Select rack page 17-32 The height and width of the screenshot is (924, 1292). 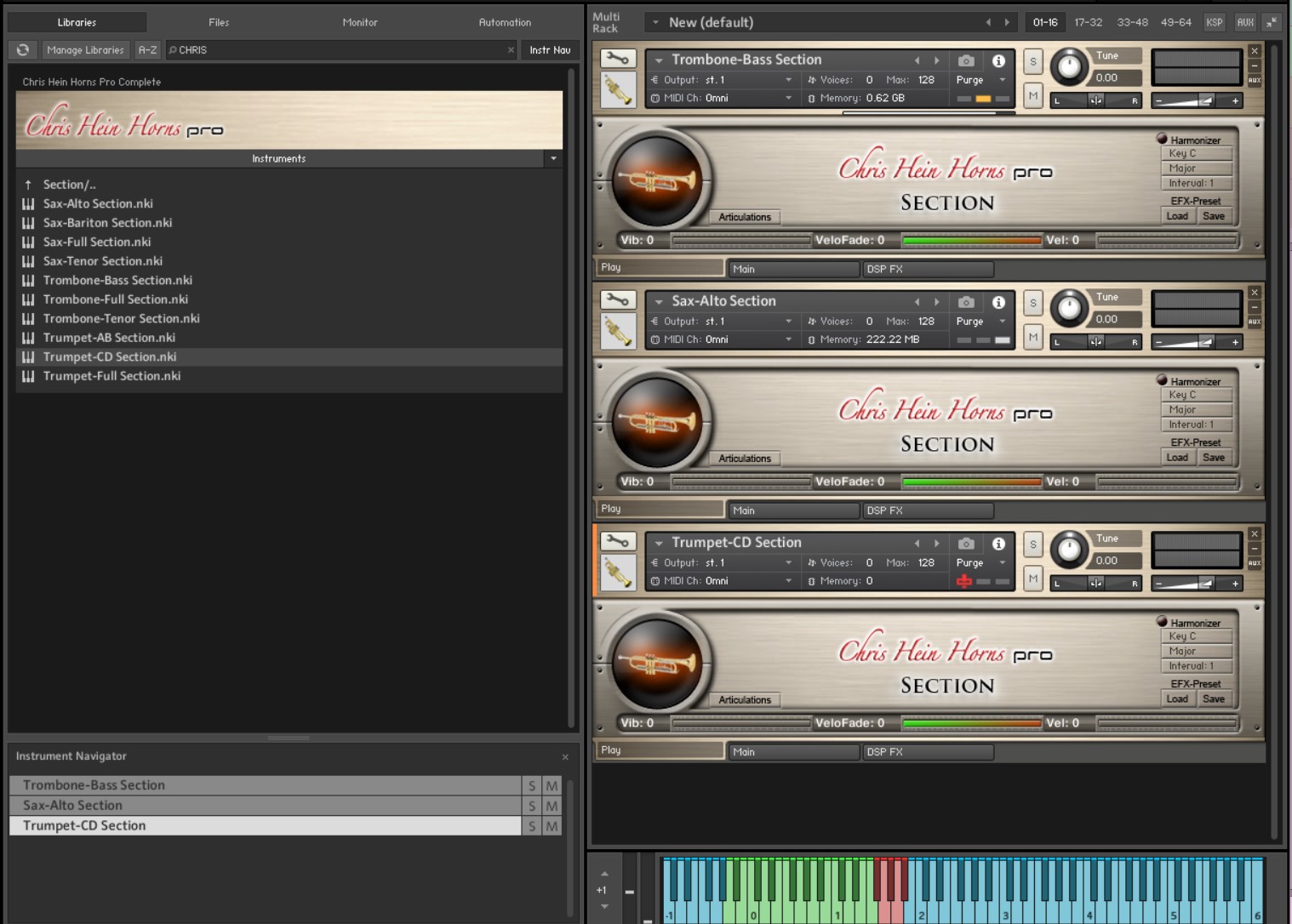pos(1088,22)
